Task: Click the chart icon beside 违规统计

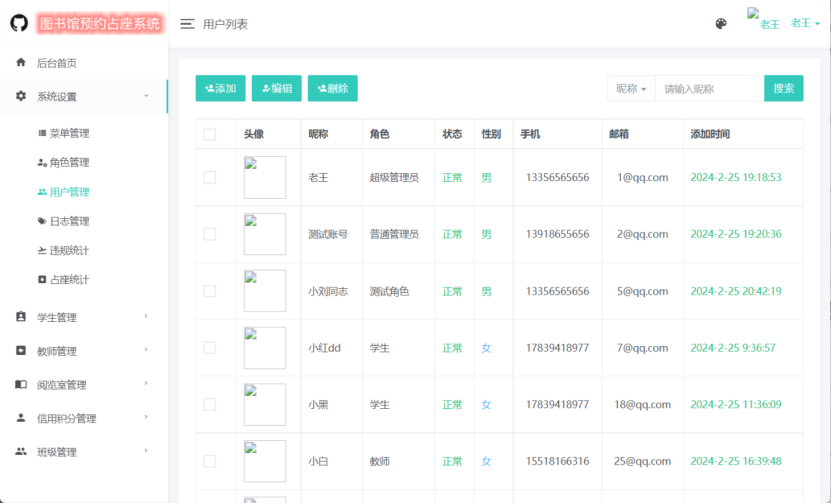Action: (x=42, y=250)
